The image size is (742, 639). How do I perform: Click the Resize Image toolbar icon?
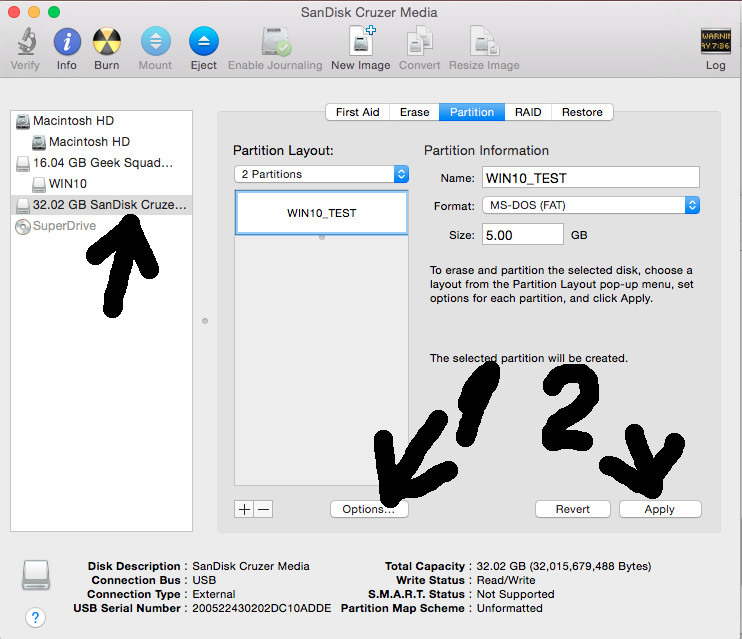(x=484, y=41)
